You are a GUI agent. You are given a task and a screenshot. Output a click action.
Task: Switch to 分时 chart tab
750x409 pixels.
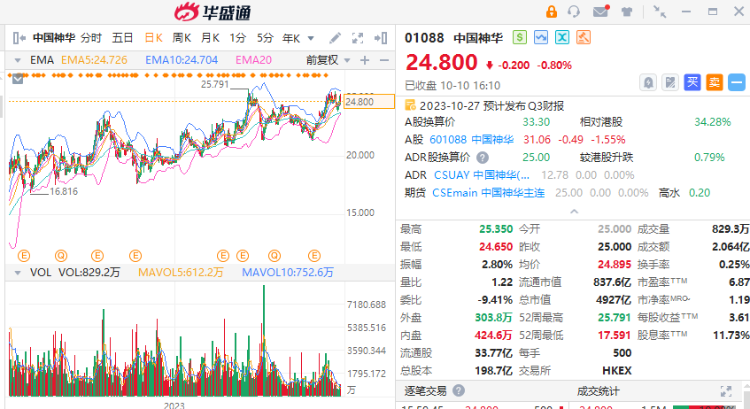(x=91, y=38)
